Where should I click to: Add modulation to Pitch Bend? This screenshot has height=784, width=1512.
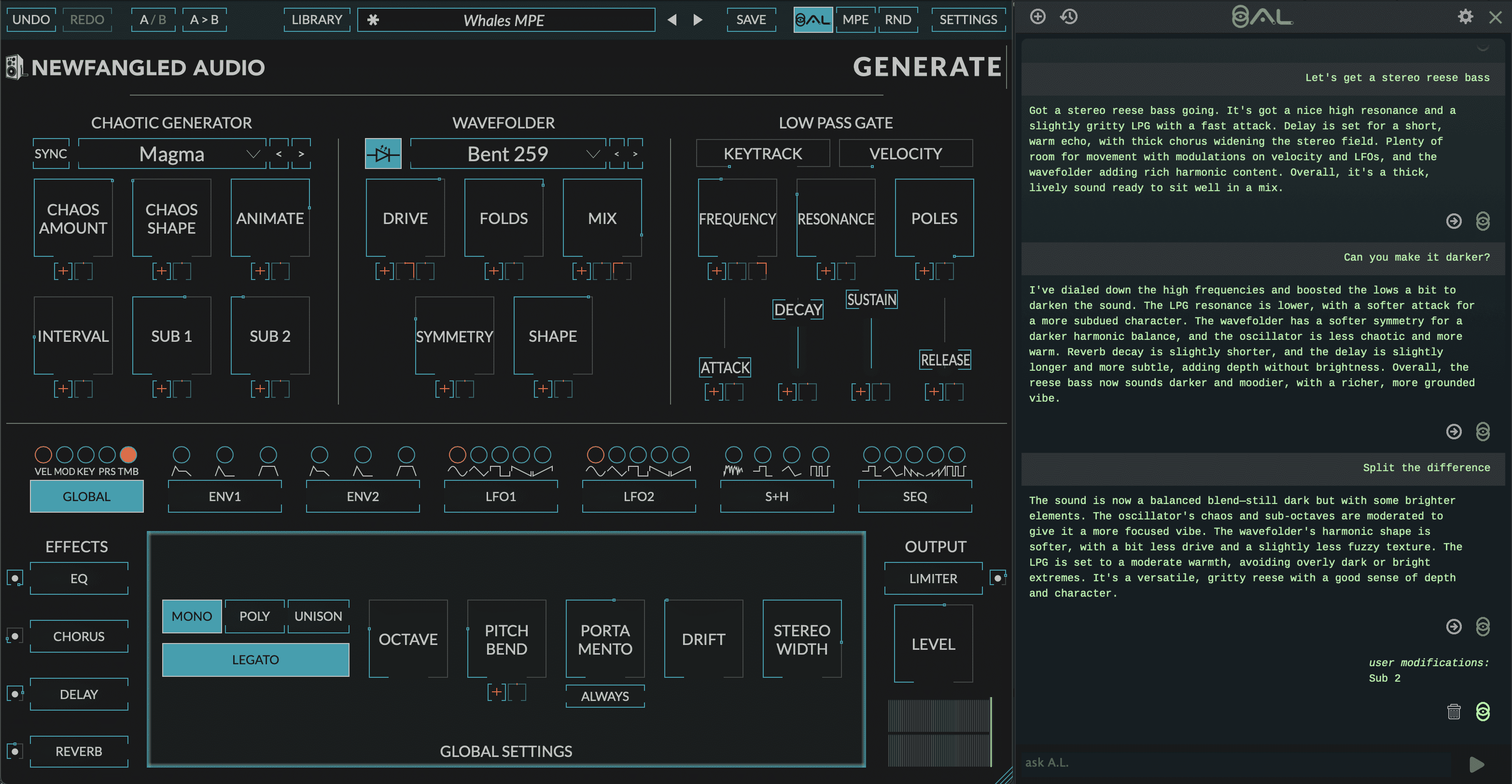tap(497, 692)
